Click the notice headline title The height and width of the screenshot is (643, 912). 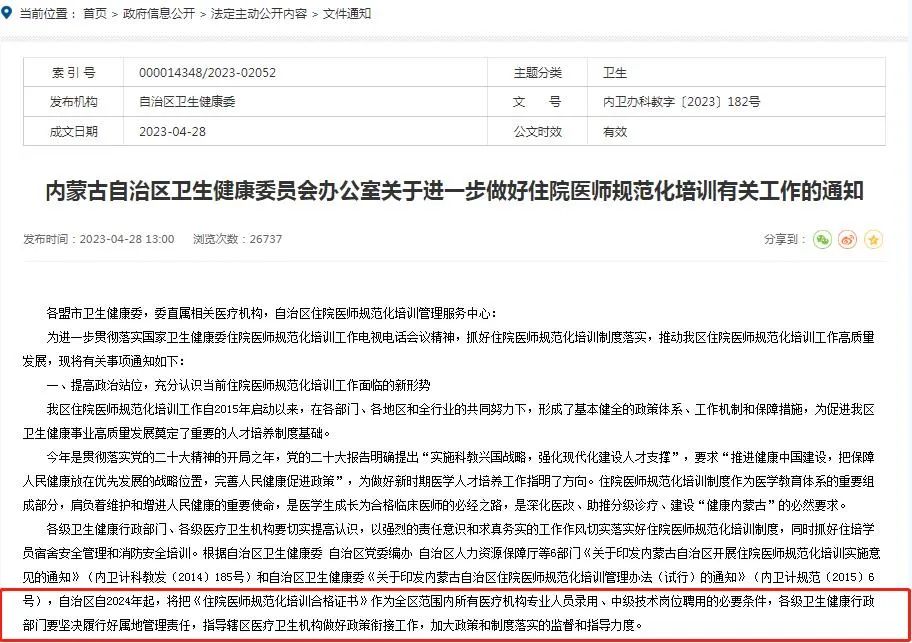click(454, 191)
